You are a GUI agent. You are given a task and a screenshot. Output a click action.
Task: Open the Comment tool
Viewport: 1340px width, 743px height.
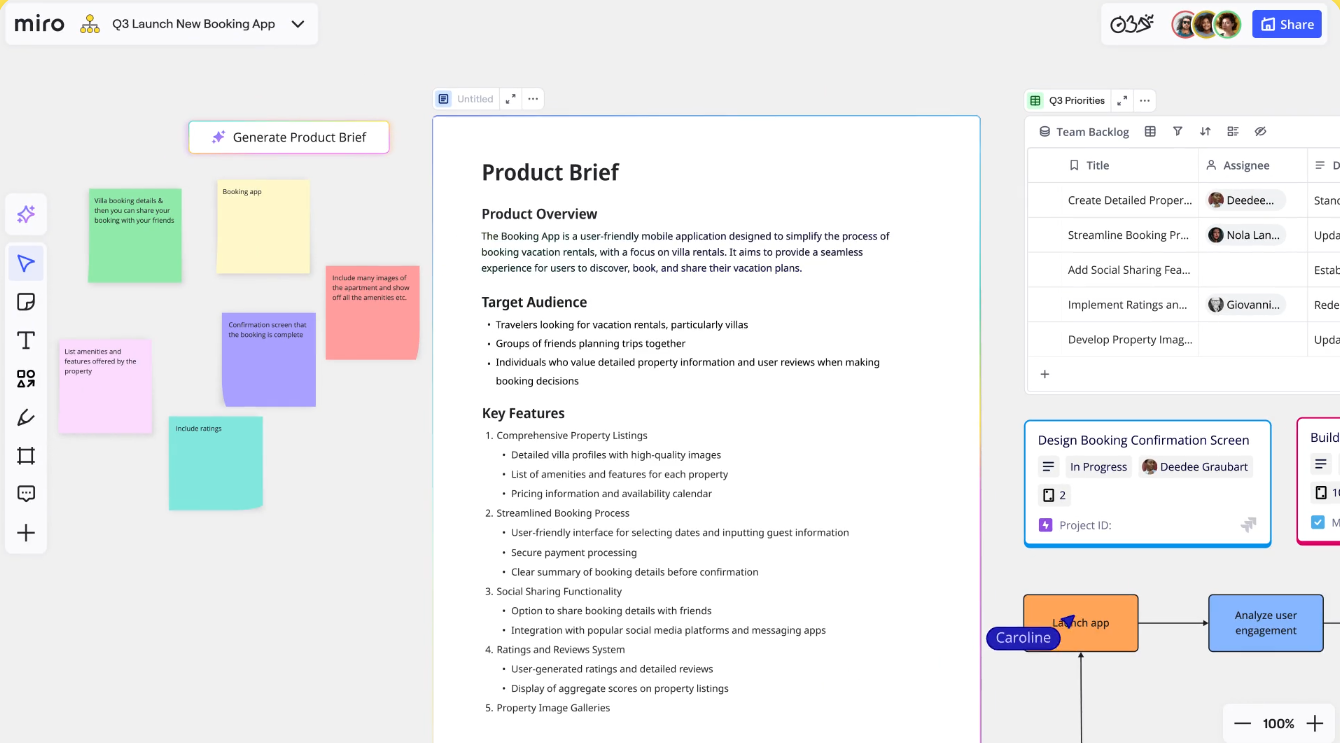(26, 494)
